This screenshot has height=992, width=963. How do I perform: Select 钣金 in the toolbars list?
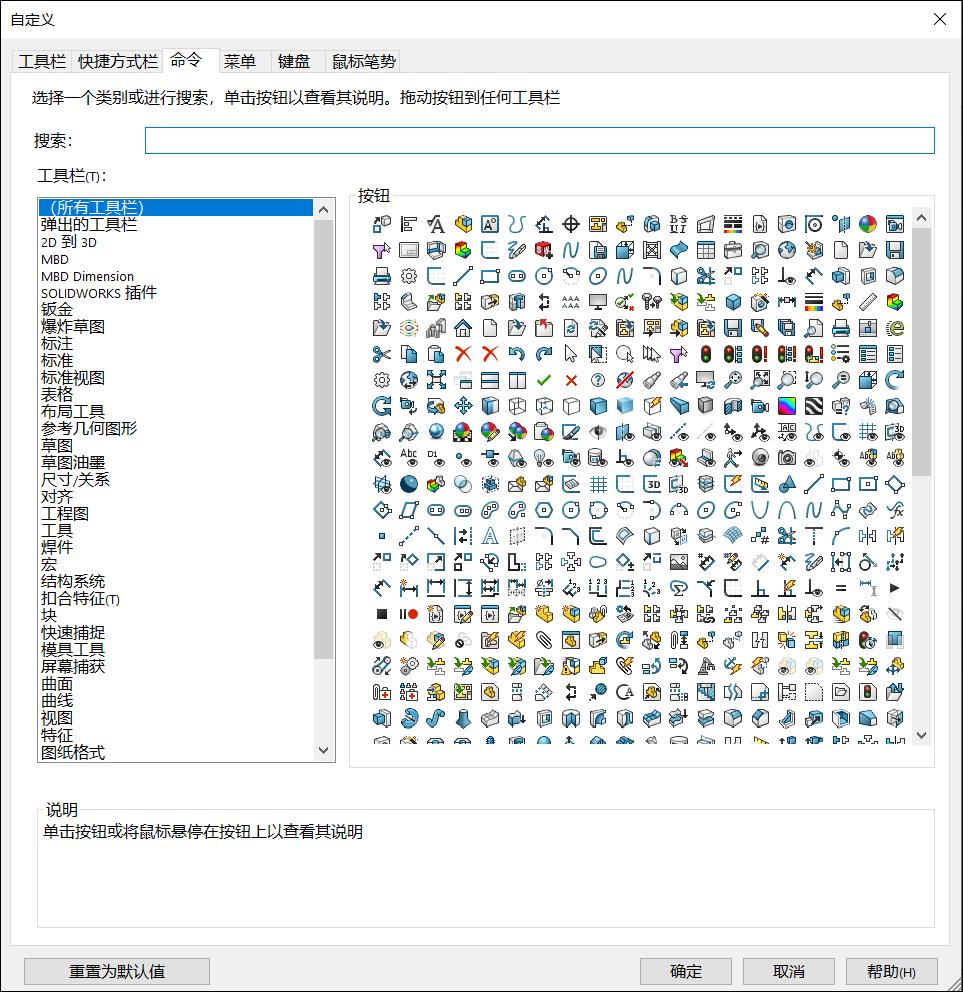click(57, 310)
